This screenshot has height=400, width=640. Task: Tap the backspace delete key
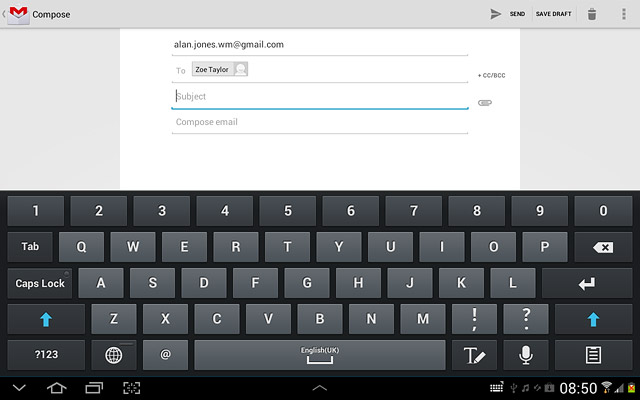tap(603, 247)
